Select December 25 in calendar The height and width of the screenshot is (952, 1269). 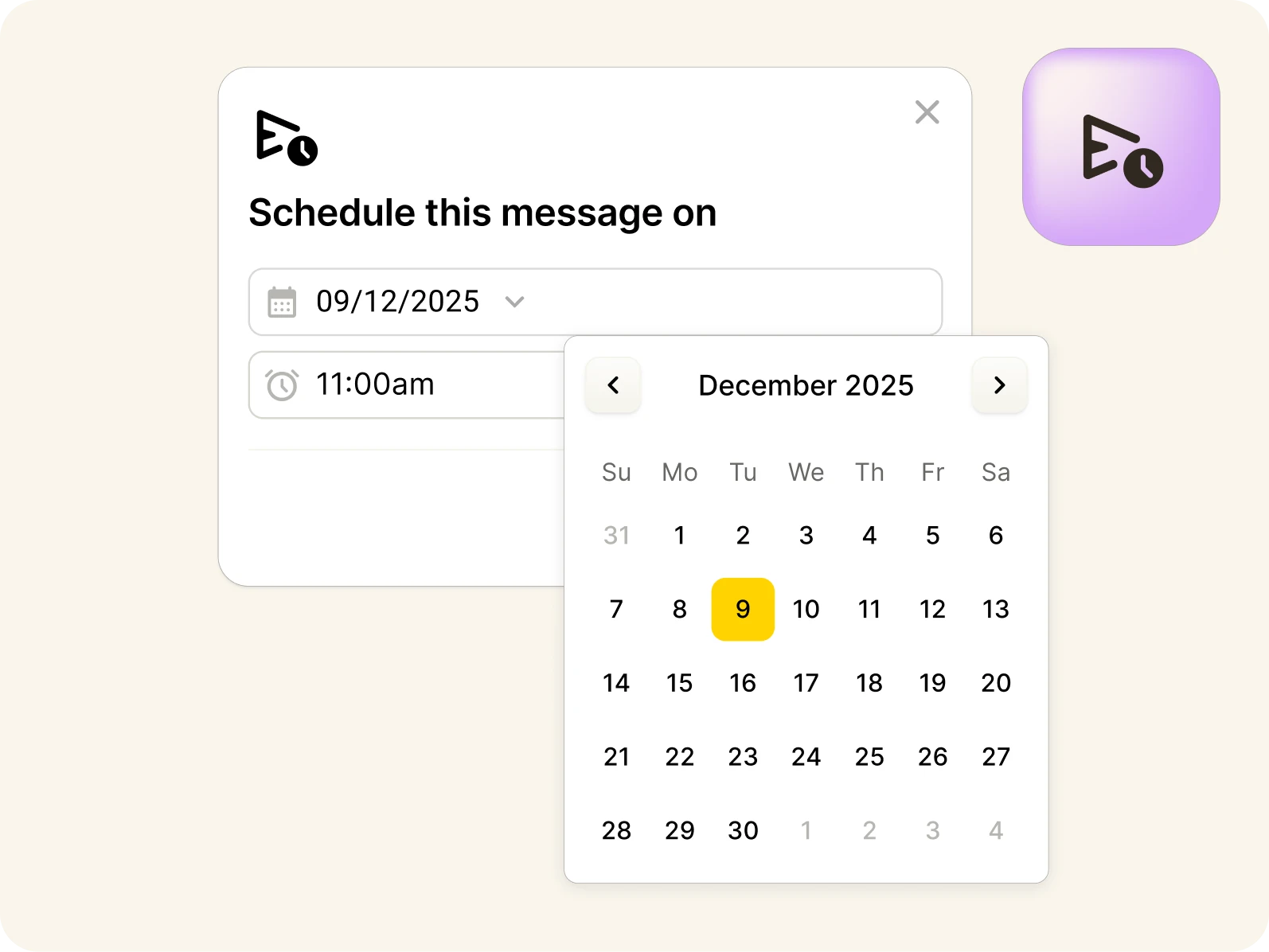pos(869,756)
